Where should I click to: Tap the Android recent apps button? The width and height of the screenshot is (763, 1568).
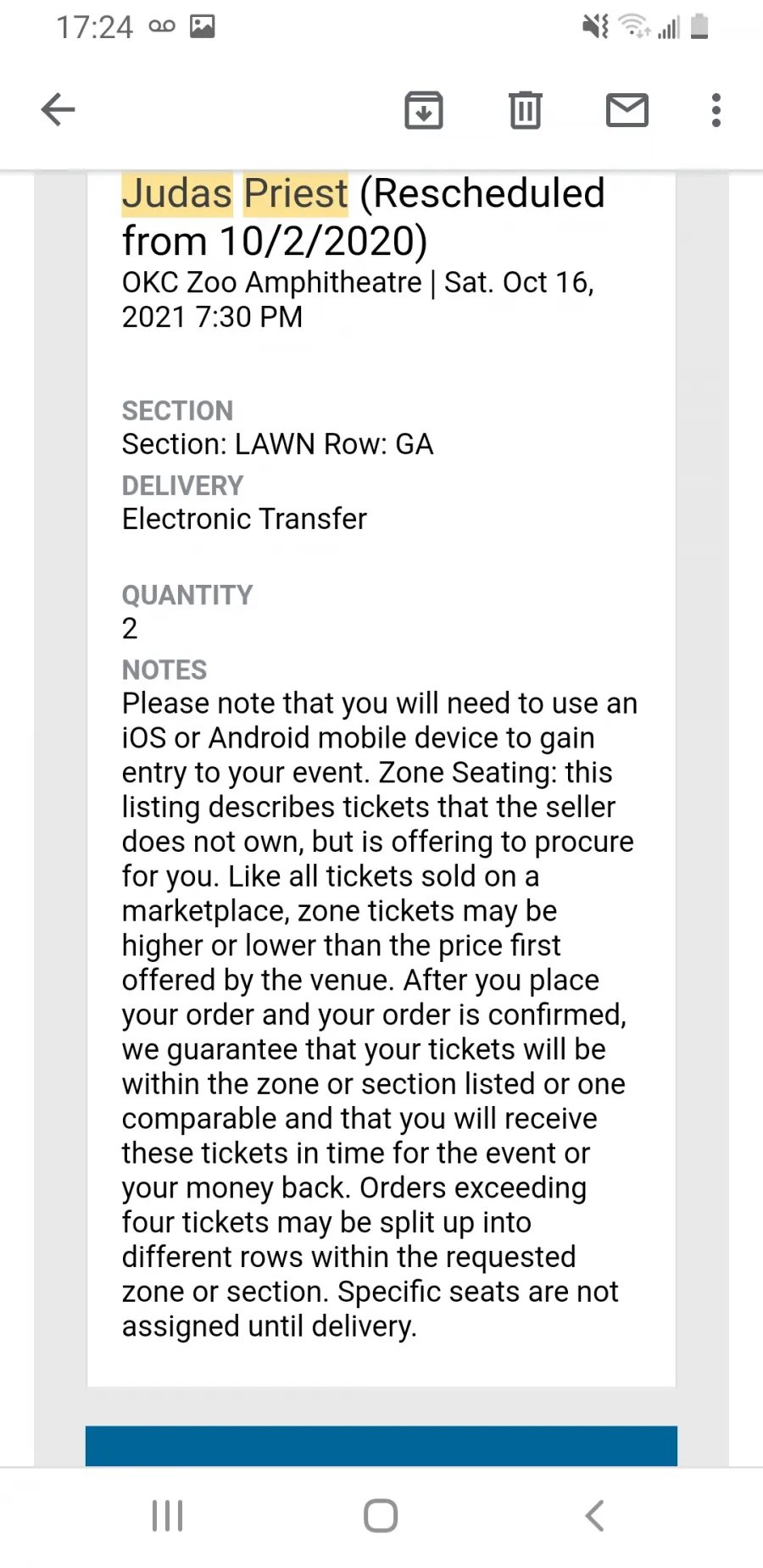168,1515
